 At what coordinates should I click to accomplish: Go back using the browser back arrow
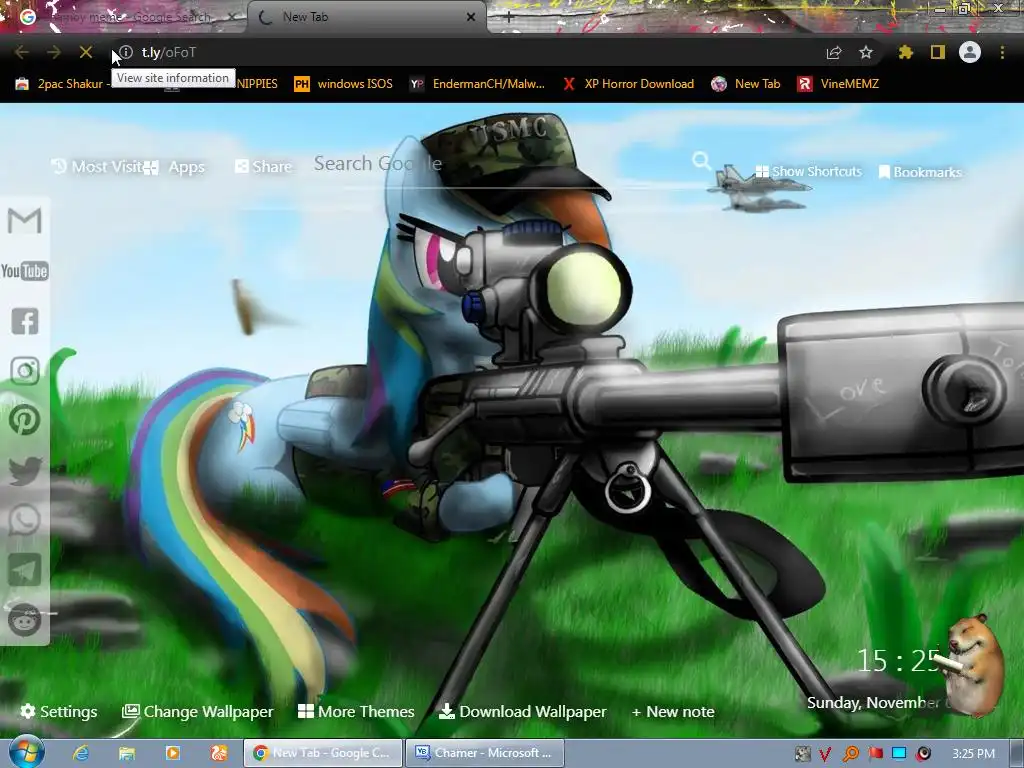tap(22, 52)
